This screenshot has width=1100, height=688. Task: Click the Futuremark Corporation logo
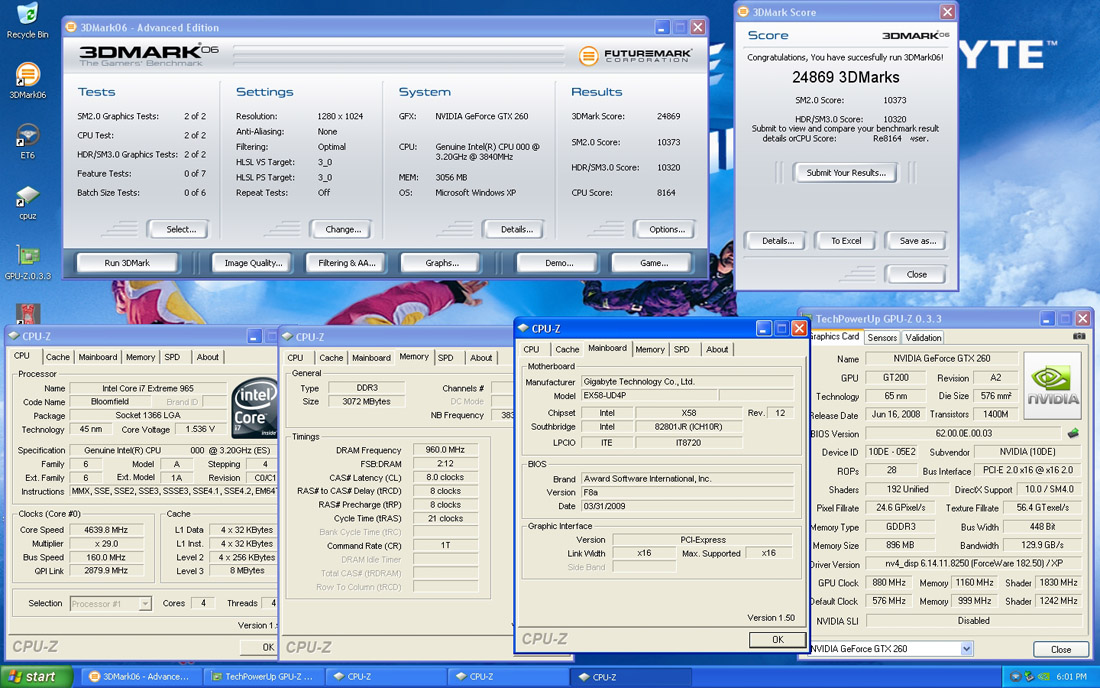[x=635, y=55]
